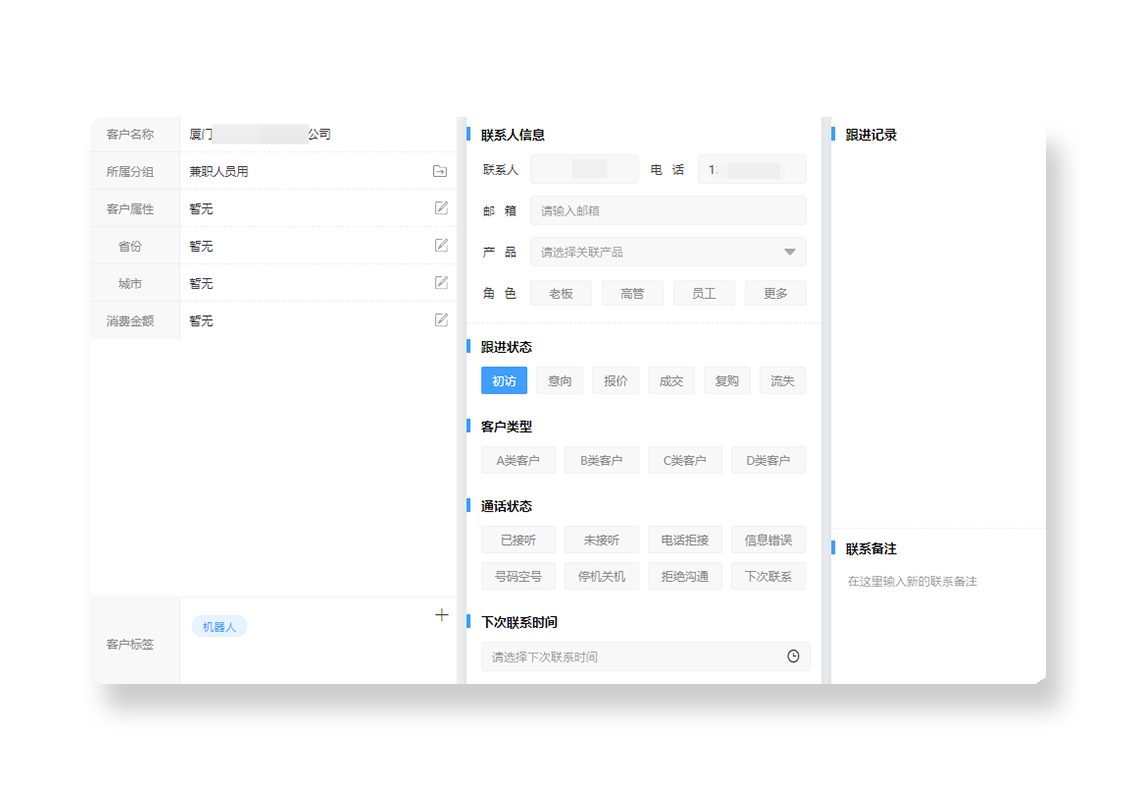Image resolution: width=1136 pixels, height=800 pixels.
Task: Click the clock icon in 下次联系时间 field
Action: tap(793, 657)
